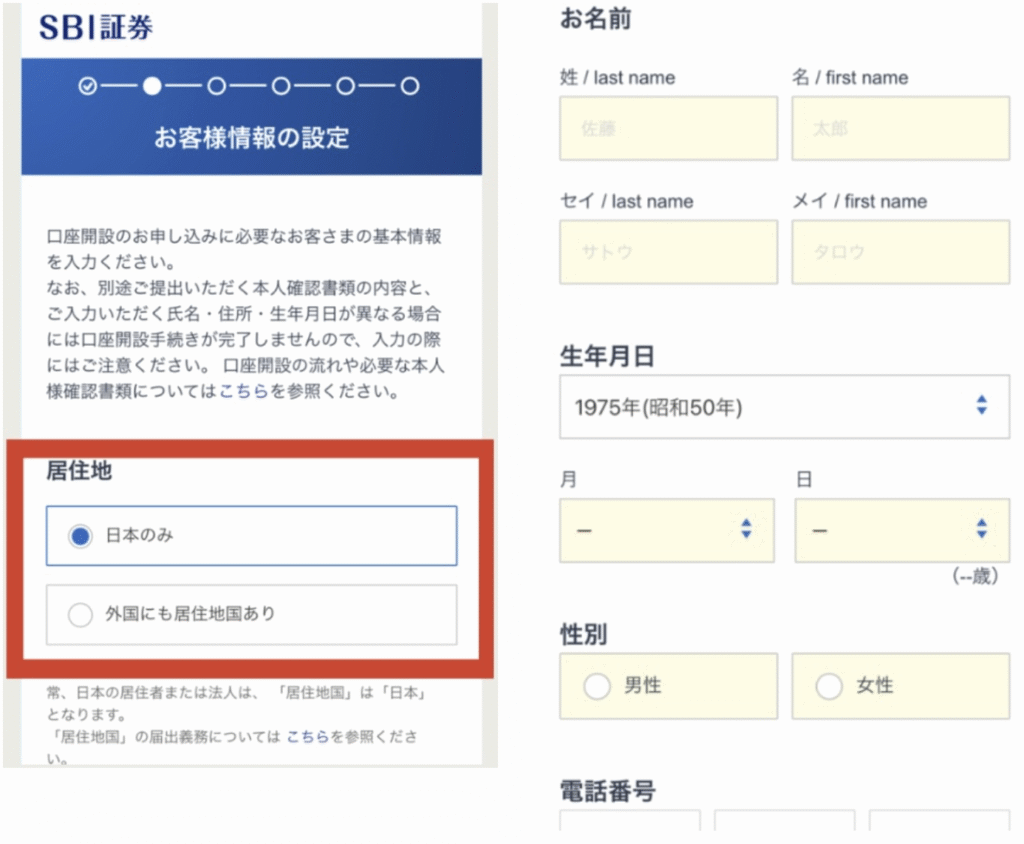
Task: Click the 姓 last name field
Action: [x=668, y=129]
